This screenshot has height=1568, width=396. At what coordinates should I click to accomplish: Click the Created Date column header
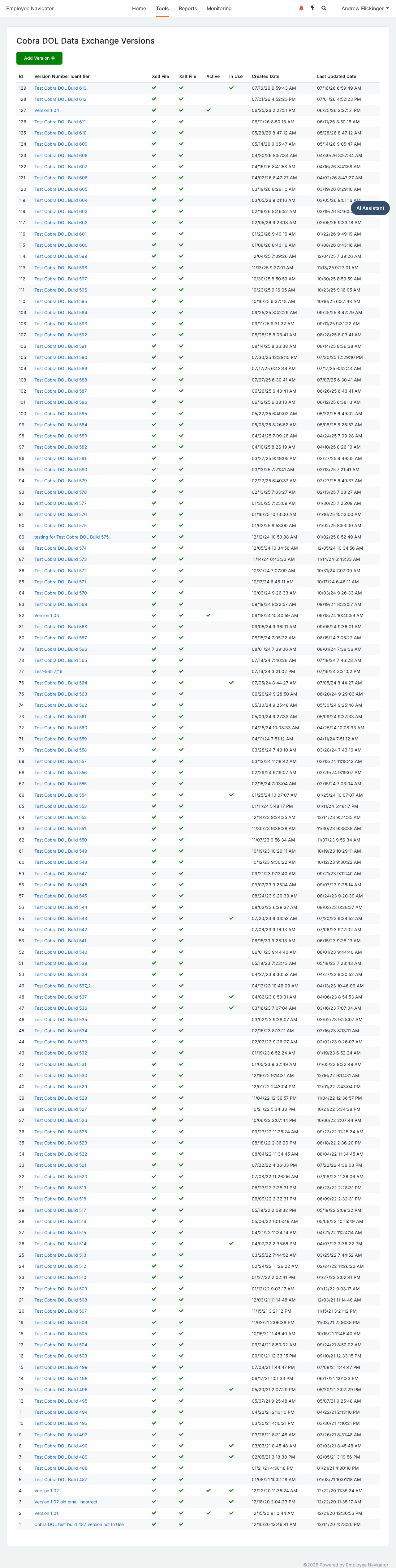pyautogui.click(x=266, y=77)
